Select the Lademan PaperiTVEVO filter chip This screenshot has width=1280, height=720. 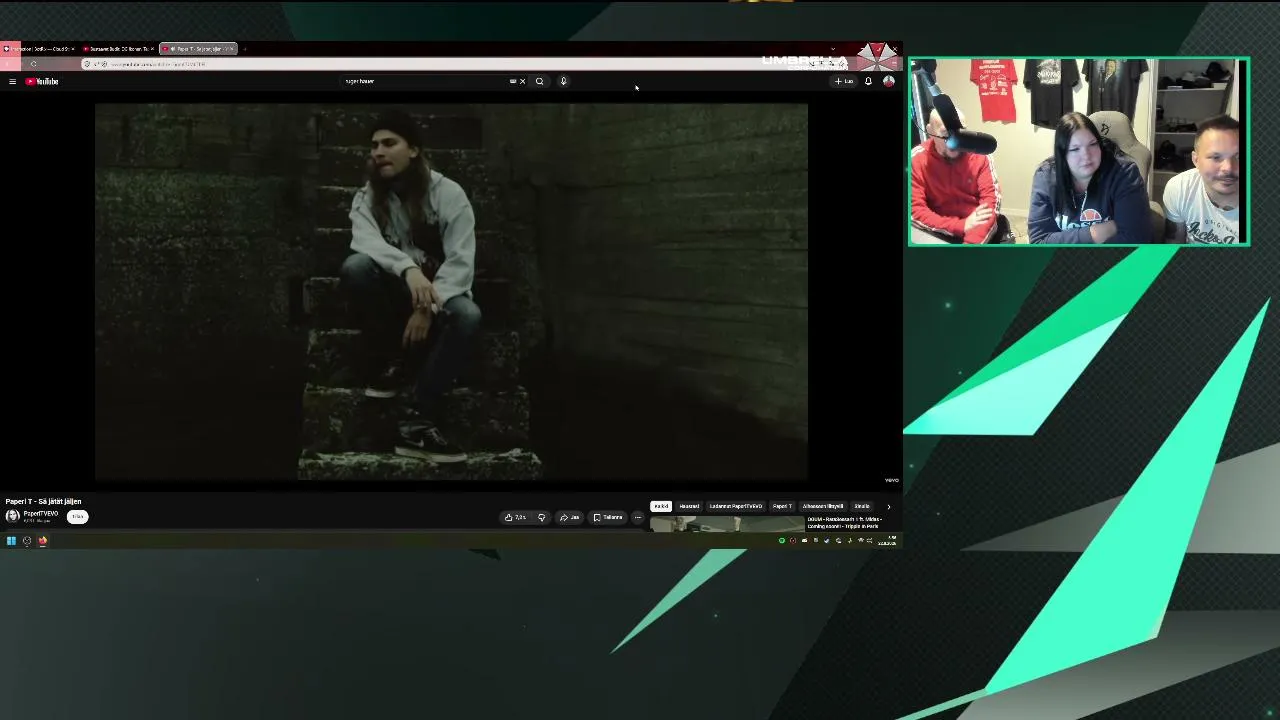click(736, 506)
